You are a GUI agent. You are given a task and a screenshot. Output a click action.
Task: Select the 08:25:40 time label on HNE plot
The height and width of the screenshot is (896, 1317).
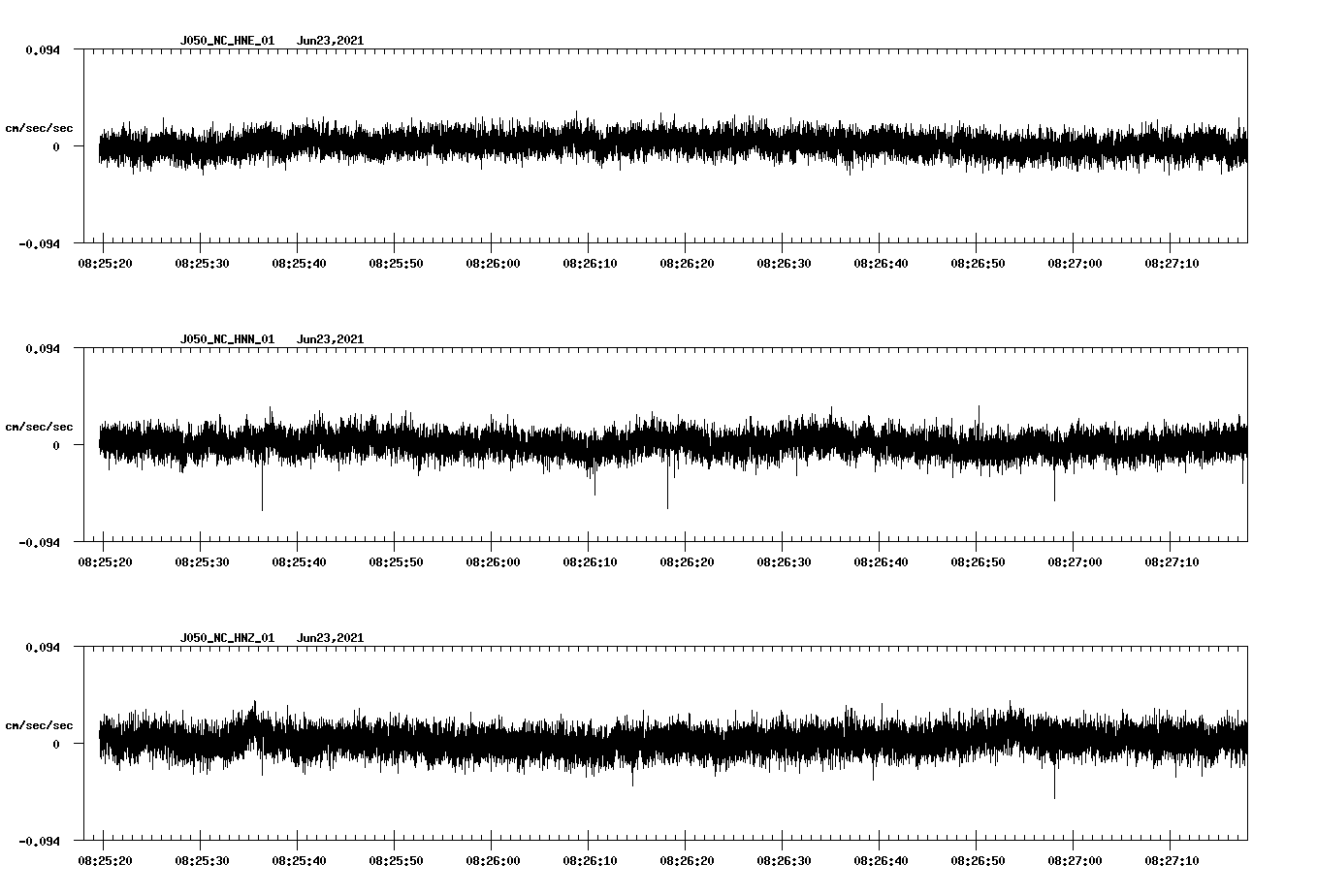pos(299,264)
